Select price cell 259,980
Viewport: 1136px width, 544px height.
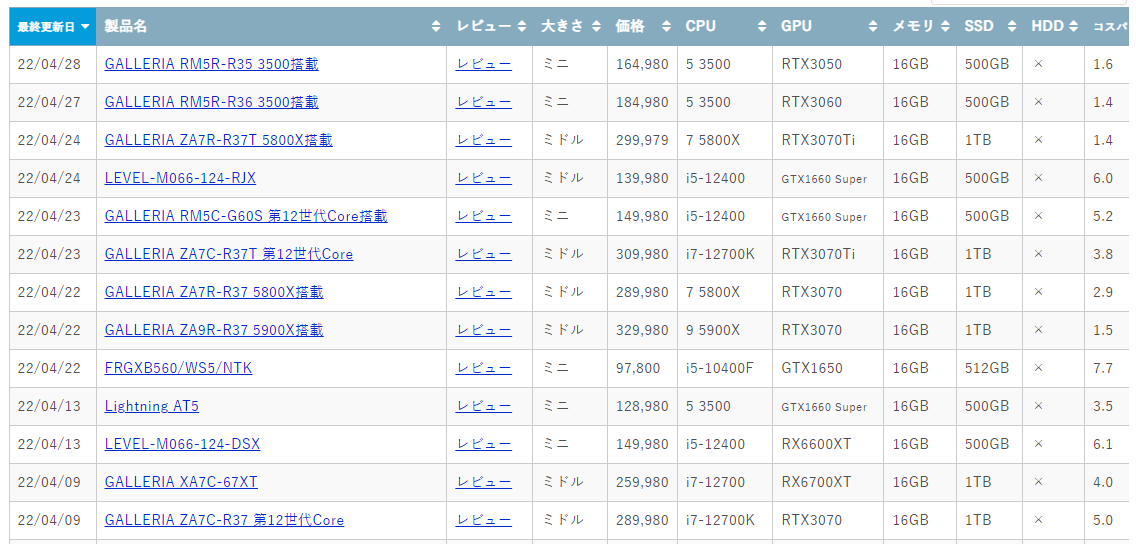pyautogui.click(x=642, y=482)
